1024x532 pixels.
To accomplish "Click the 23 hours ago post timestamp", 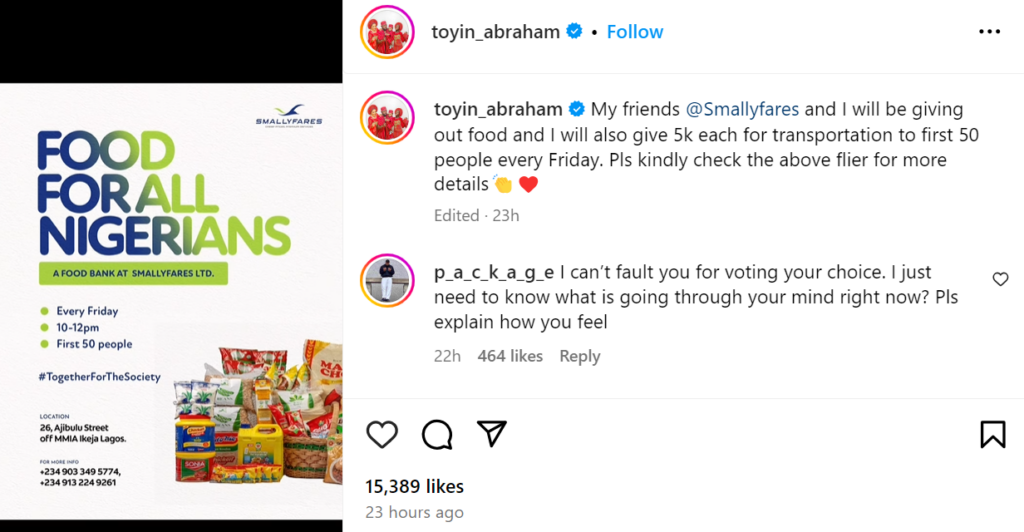I will [x=414, y=513].
